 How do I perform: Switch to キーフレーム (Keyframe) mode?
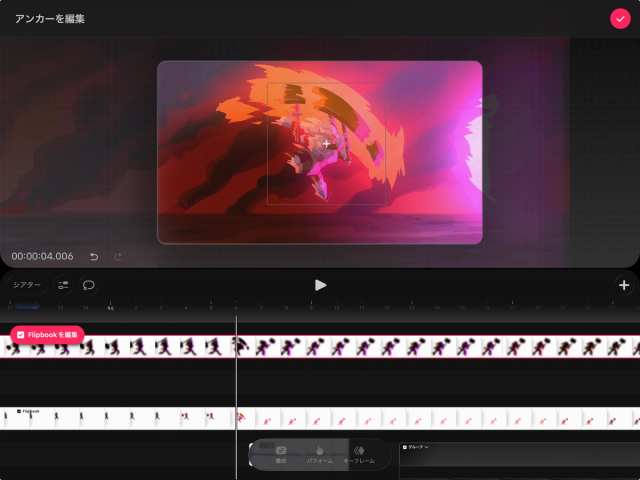click(359, 454)
